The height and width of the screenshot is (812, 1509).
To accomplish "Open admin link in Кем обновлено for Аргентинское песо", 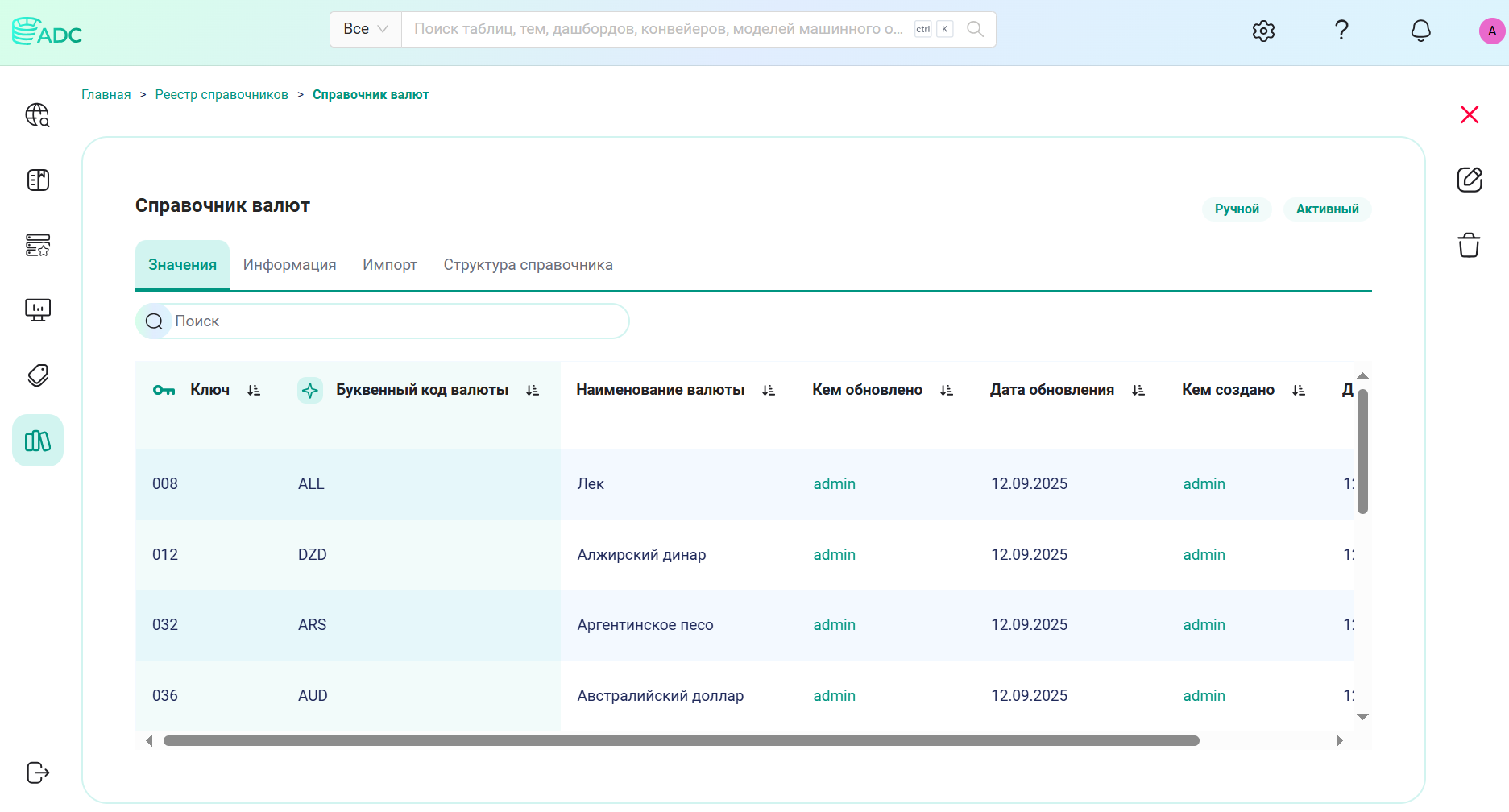I will pos(834,625).
